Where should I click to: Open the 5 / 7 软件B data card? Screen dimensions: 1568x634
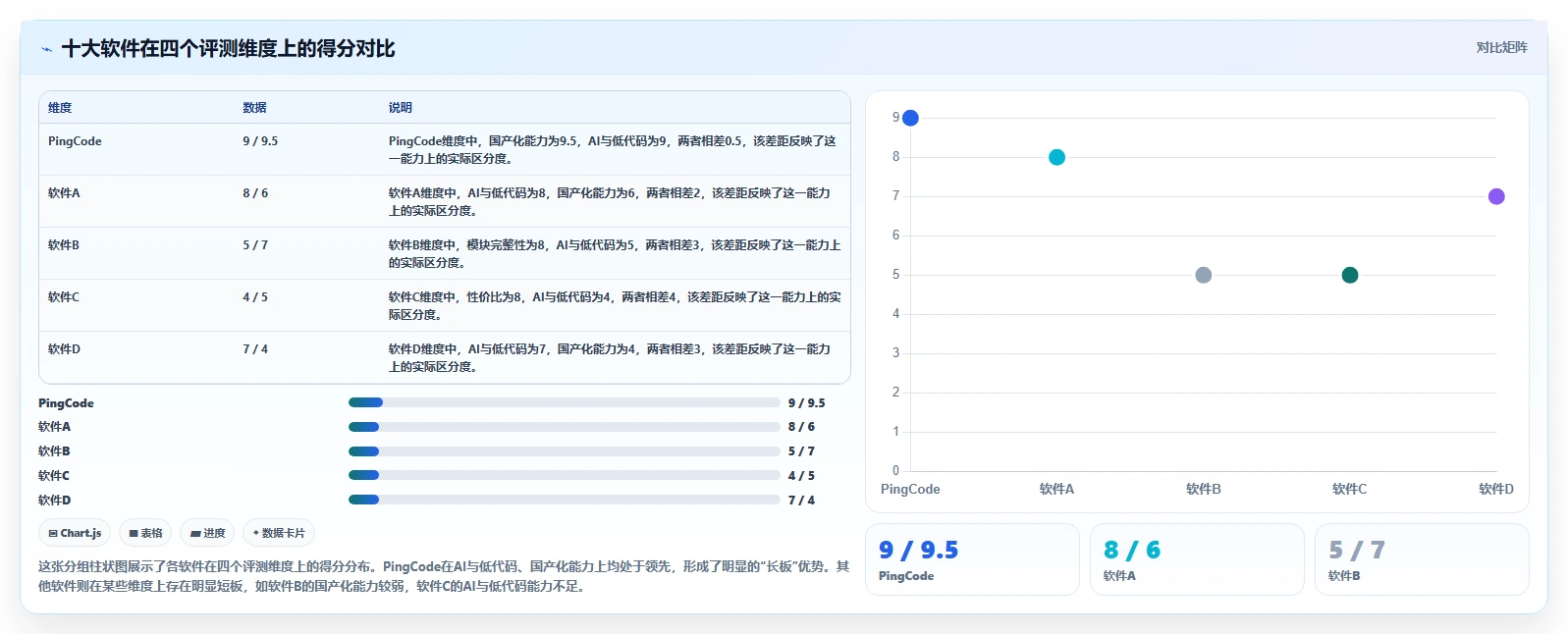tap(1422, 559)
